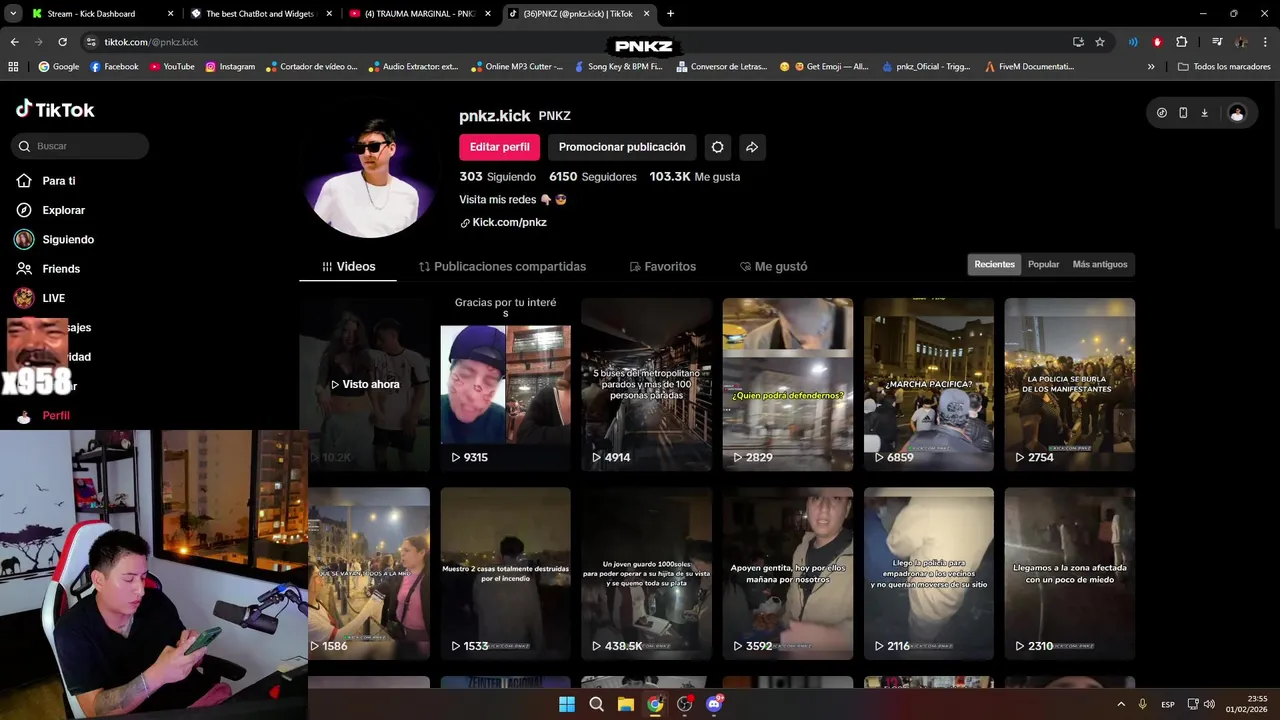Image resolution: width=1280 pixels, height=720 pixels.
Task: Click Promocionar publicación button
Action: point(622,147)
